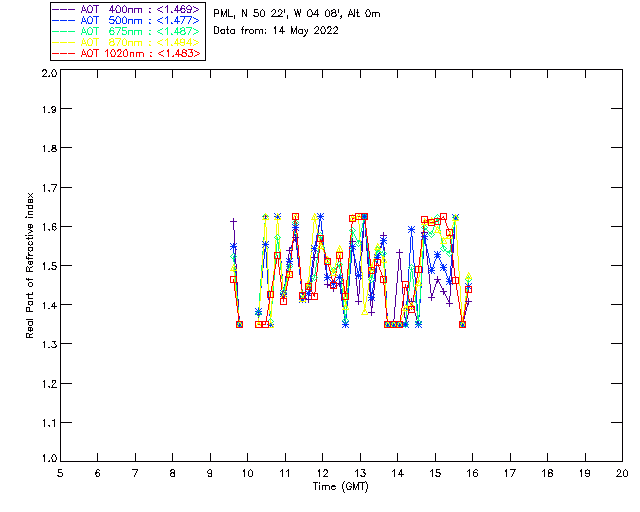Image resolution: width=640 pixels, height=512 pixels.
Task: Click the 1.7 y-axis tick label
Action: click(49, 188)
